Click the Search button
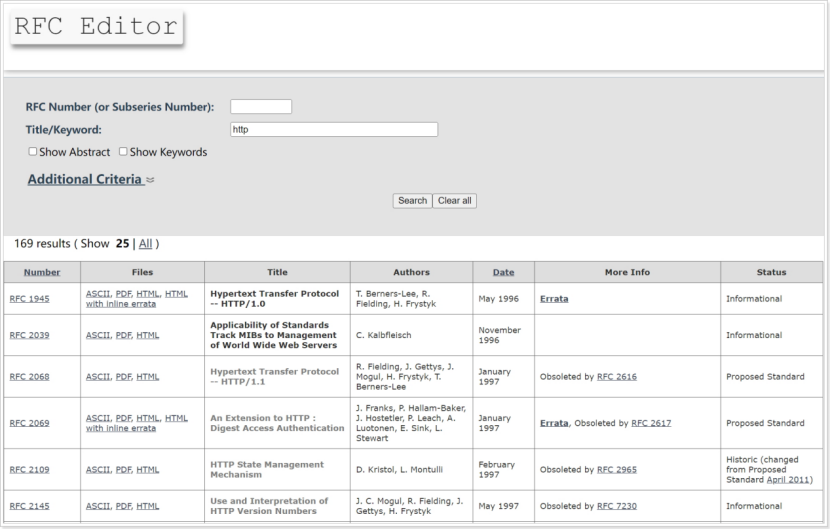This screenshot has width=830, height=530. (x=412, y=201)
